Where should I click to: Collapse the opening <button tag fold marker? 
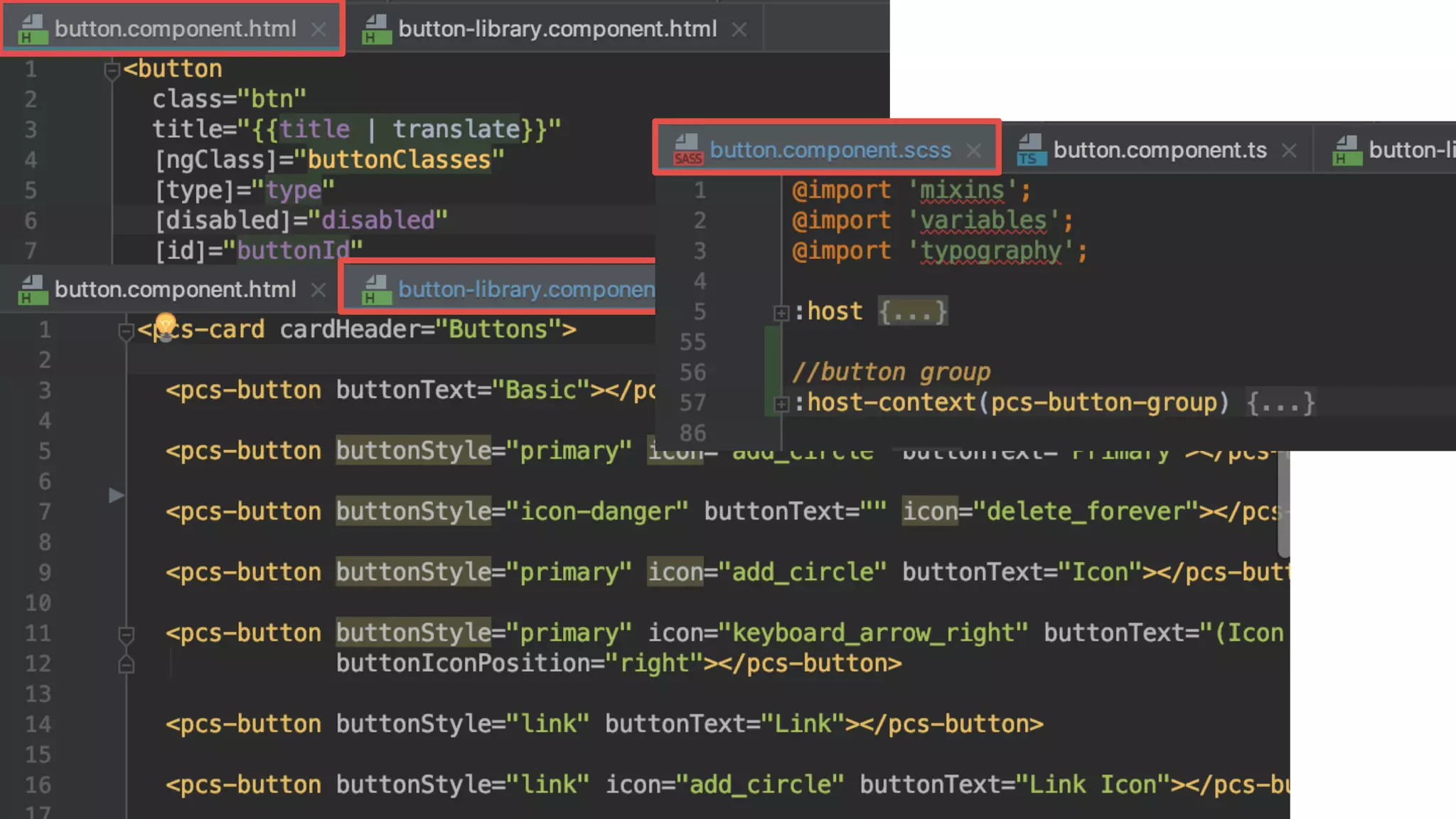coord(112,70)
